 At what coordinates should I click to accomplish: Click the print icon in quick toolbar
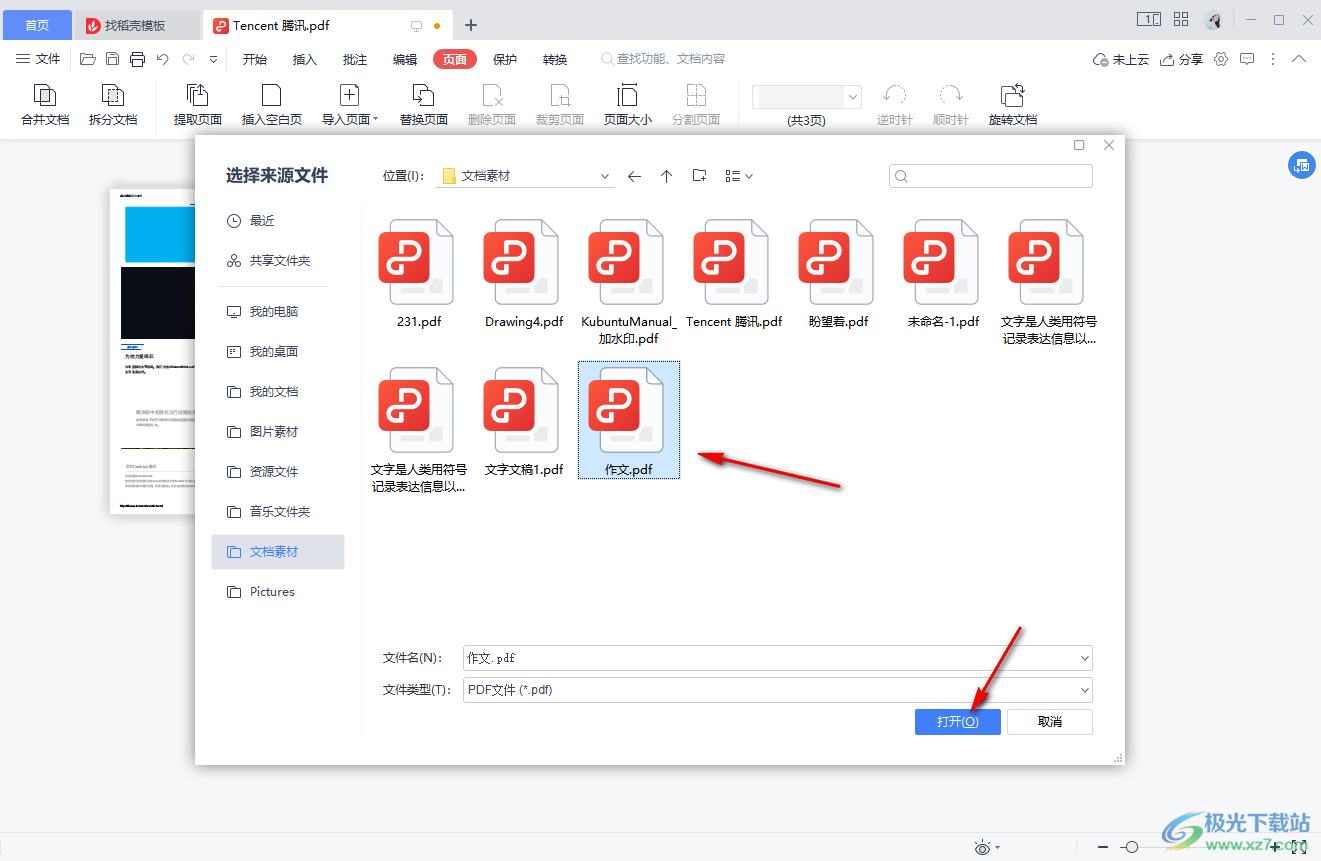click(138, 59)
